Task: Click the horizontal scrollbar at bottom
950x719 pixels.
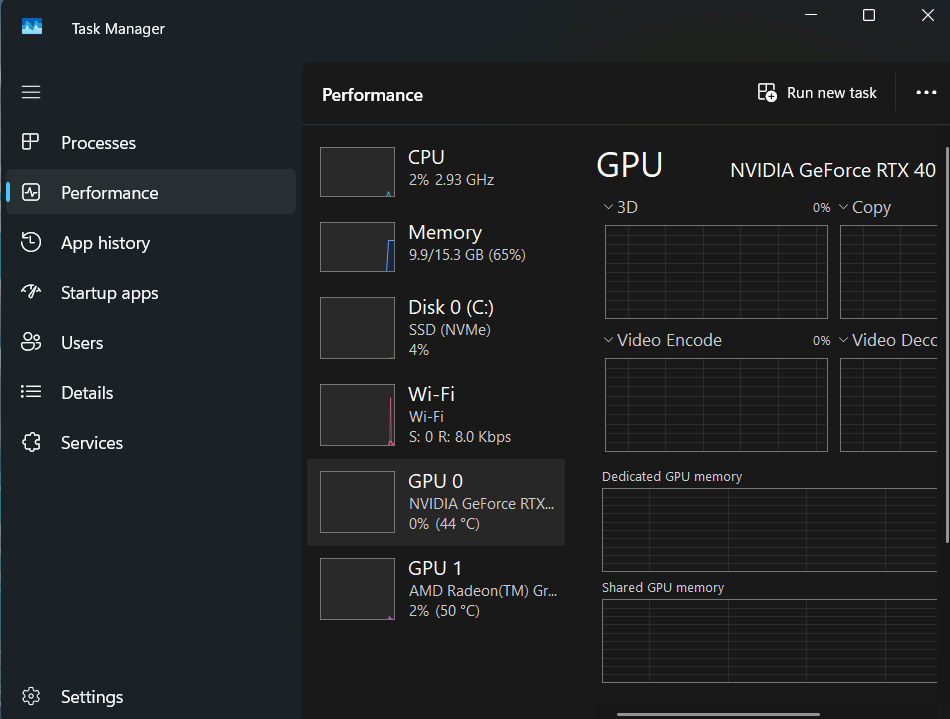Action: [718, 715]
